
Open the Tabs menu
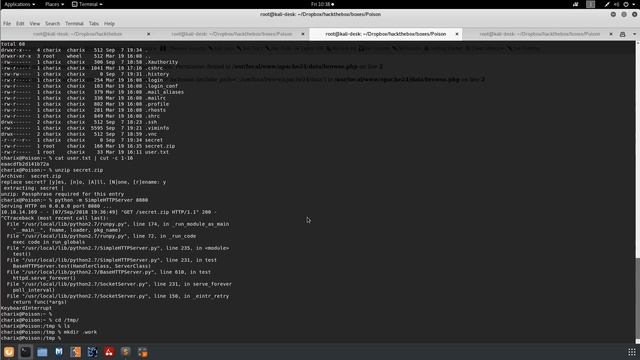(93, 24)
